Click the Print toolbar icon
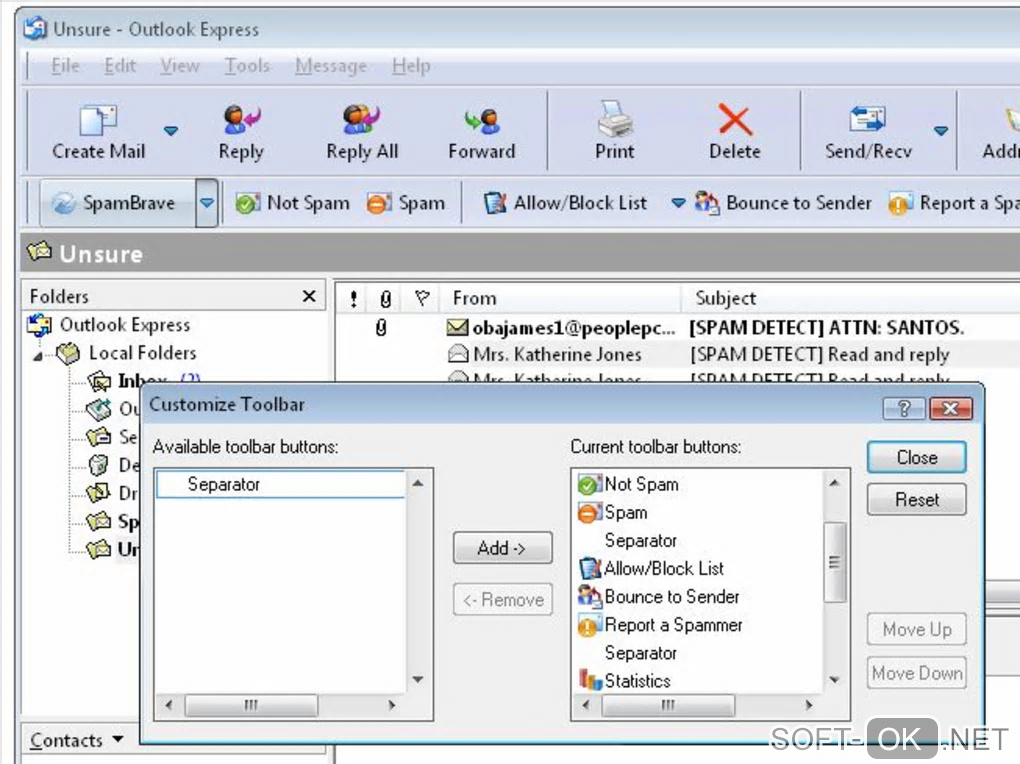The image size is (1020, 764). [615, 119]
